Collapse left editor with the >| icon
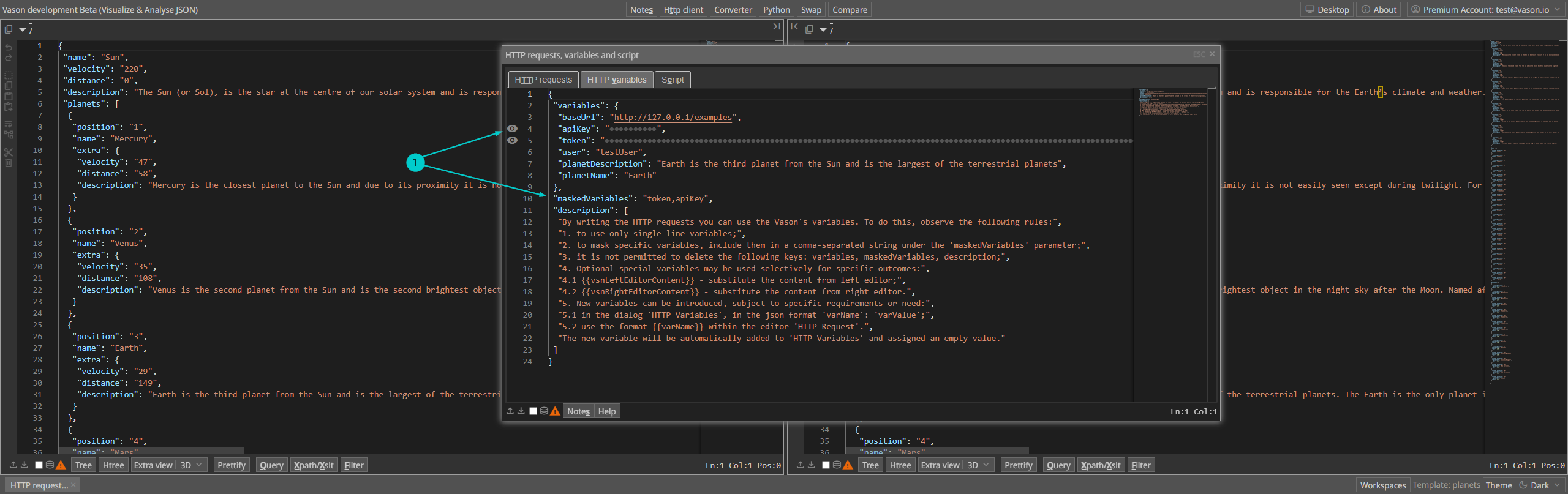 click(x=777, y=26)
